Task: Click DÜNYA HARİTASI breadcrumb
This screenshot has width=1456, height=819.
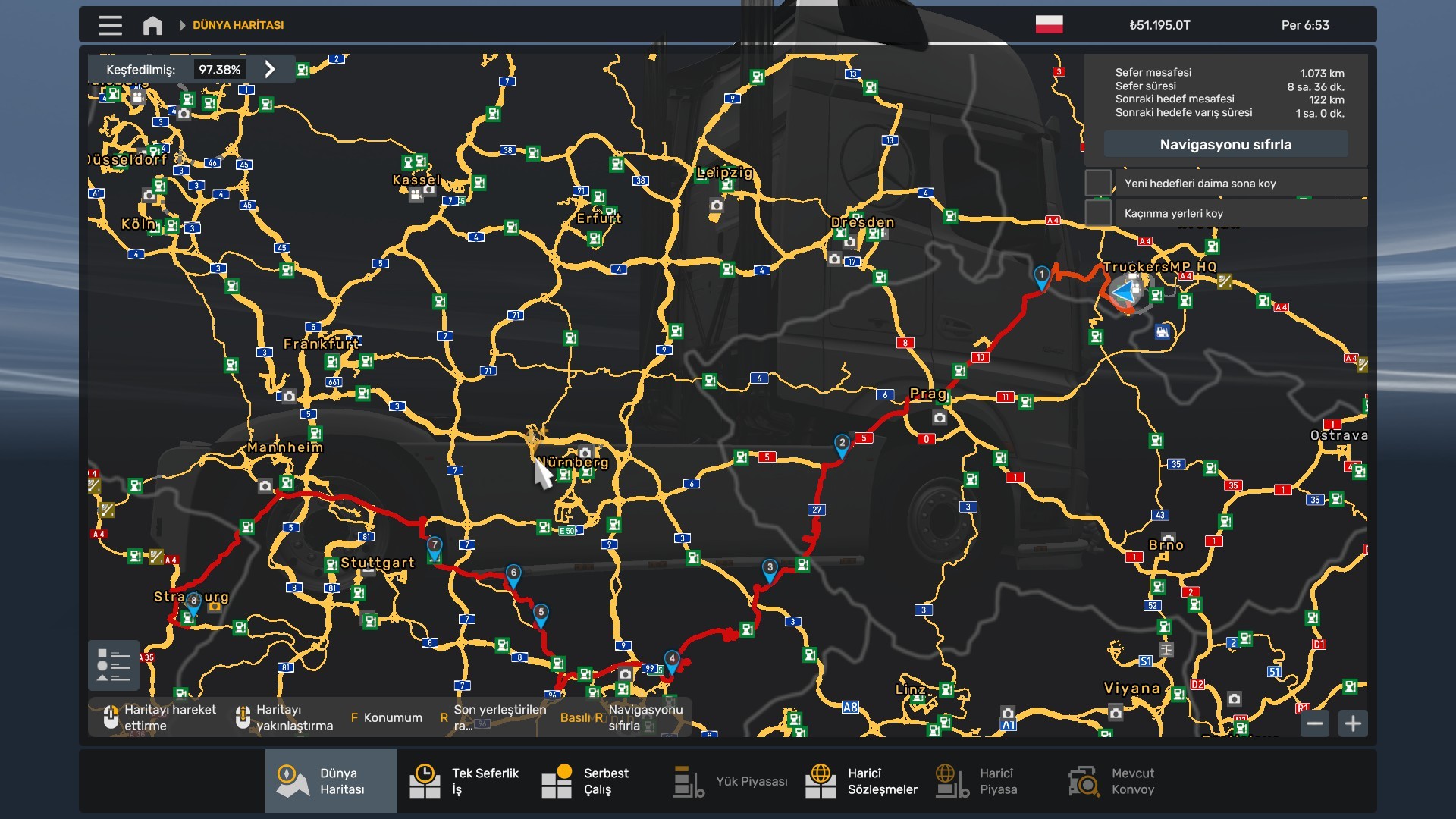Action: tap(238, 25)
